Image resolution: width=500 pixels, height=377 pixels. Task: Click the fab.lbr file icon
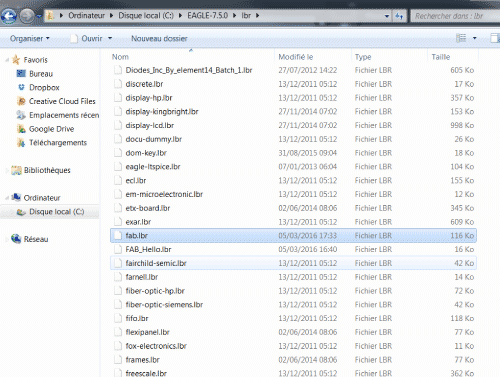[x=118, y=235]
